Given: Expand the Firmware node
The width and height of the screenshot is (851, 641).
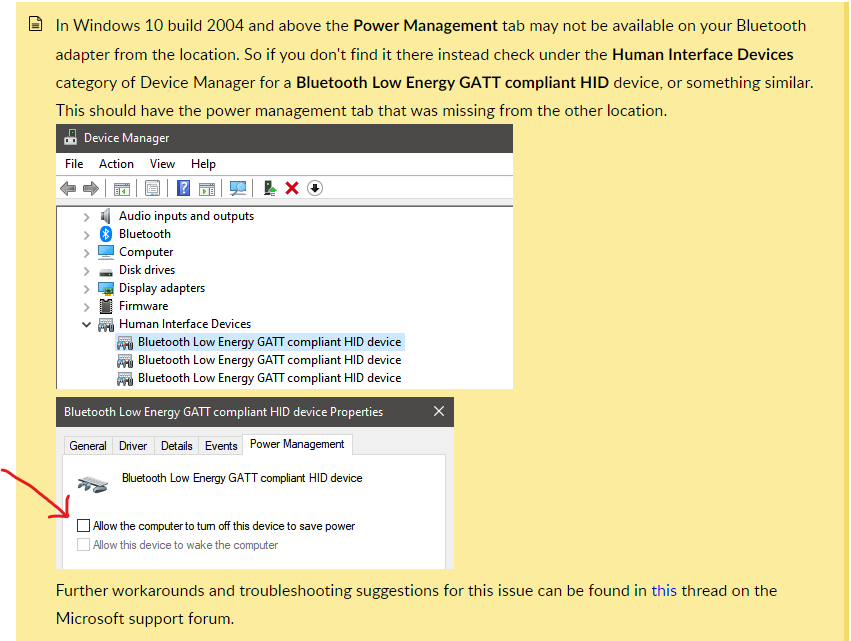Looking at the screenshot, I should tap(86, 306).
